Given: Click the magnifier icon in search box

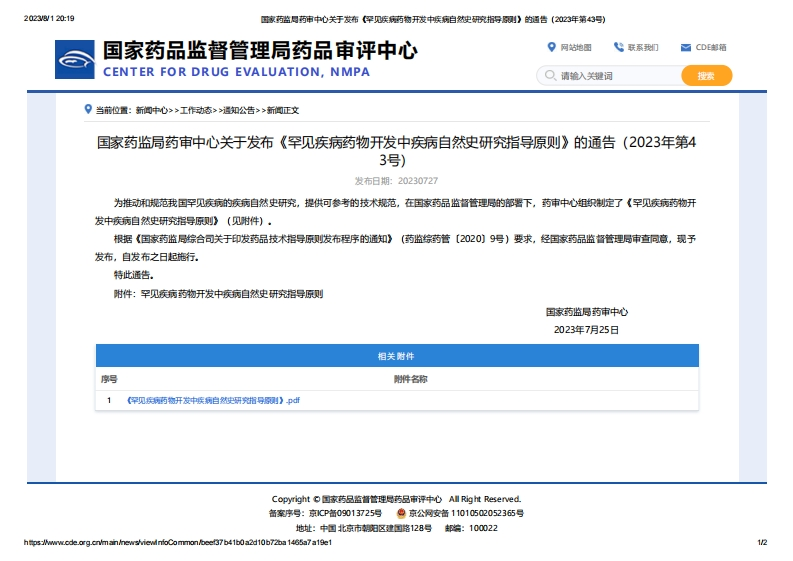Looking at the screenshot, I should (549, 76).
